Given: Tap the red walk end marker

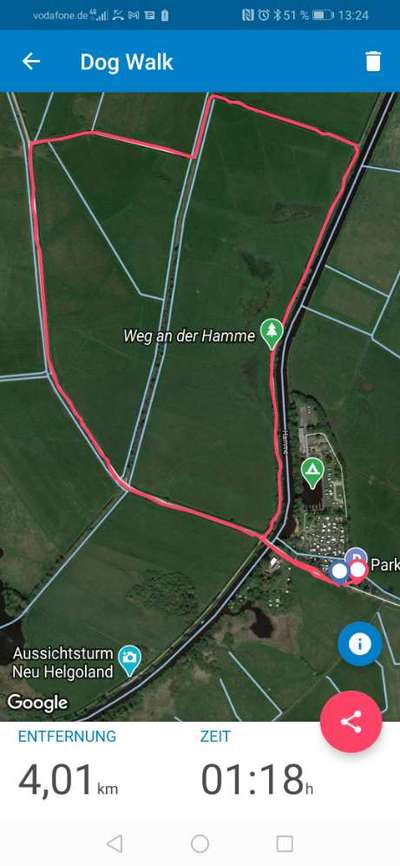Looking at the screenshot, I should click(358, 570).
